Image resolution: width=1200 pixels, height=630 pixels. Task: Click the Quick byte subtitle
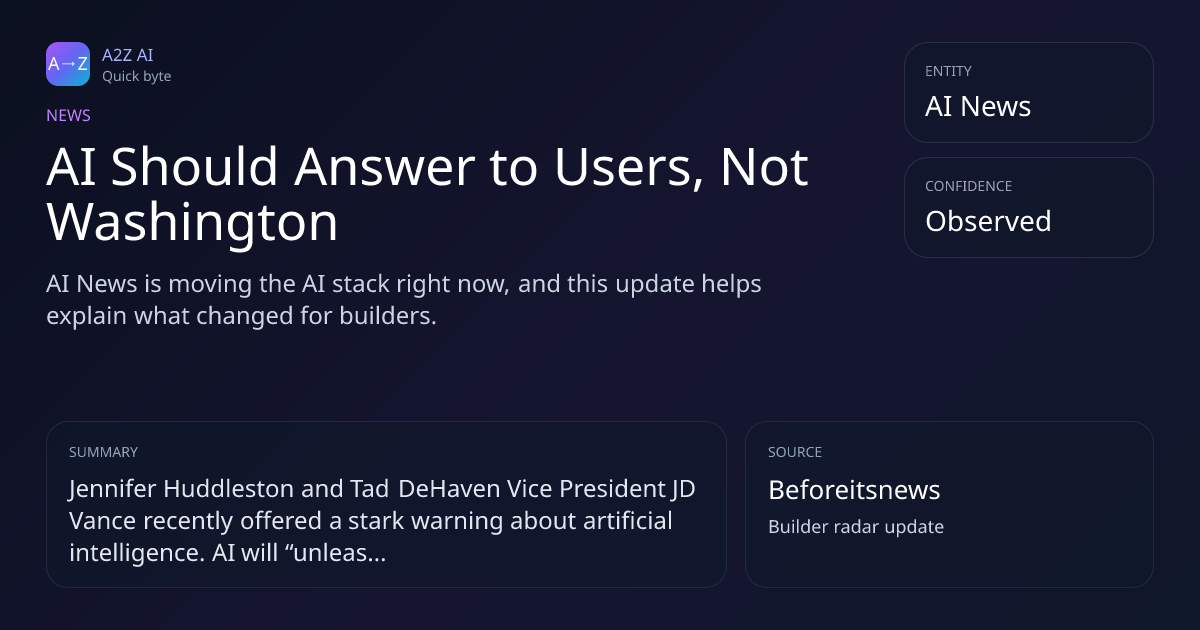pyautogui.click(x=136, y=76)
